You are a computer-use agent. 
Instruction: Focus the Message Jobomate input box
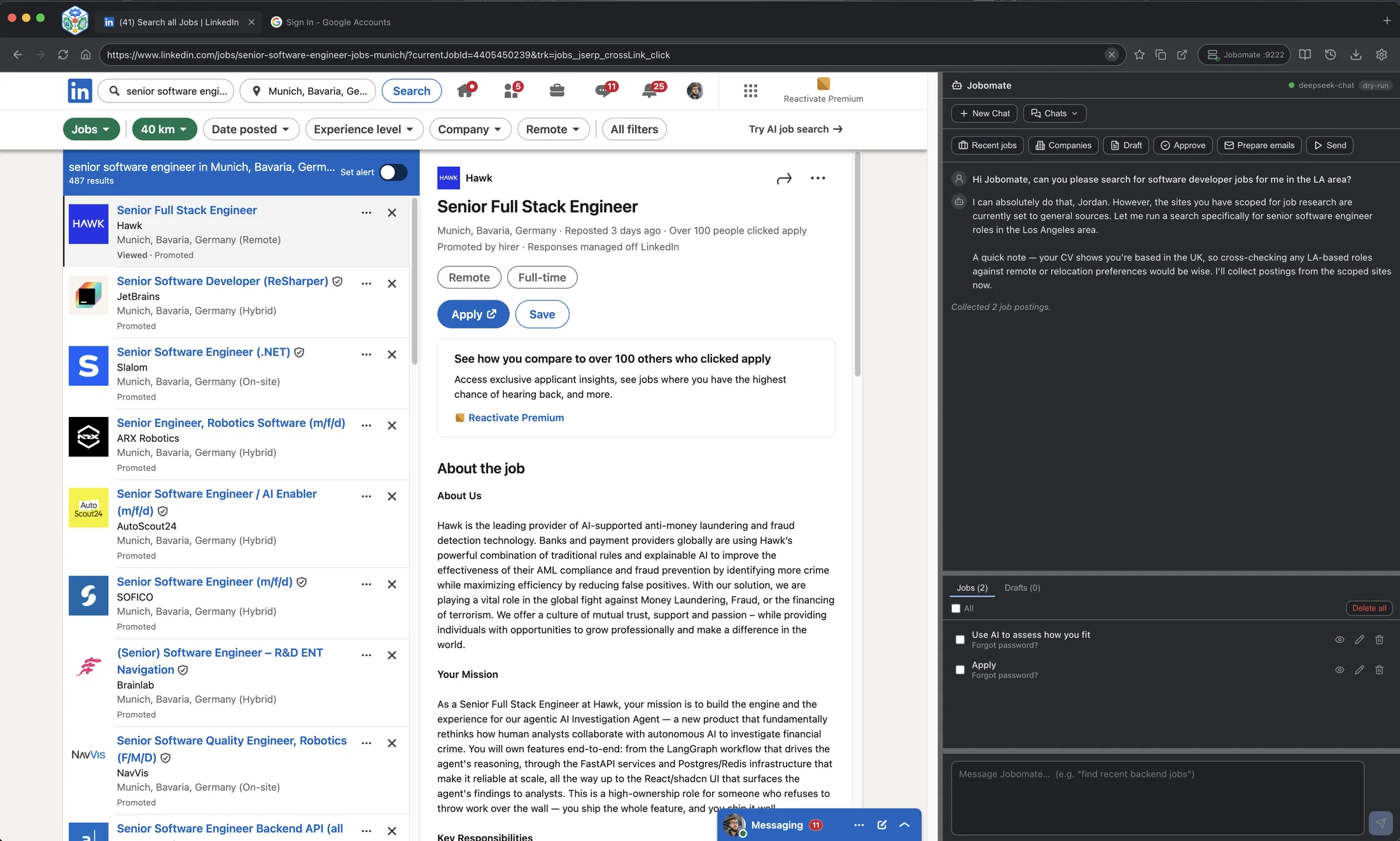(x=1158, y=798)
